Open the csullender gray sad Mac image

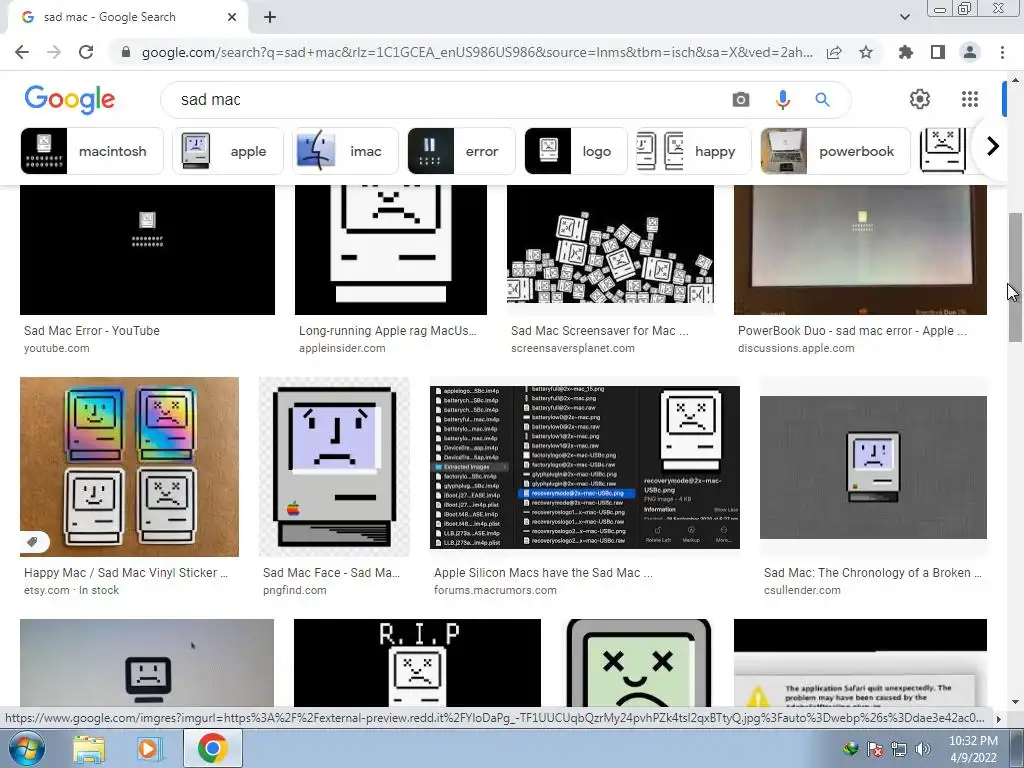pyautogui.click(x=873, y=467)
